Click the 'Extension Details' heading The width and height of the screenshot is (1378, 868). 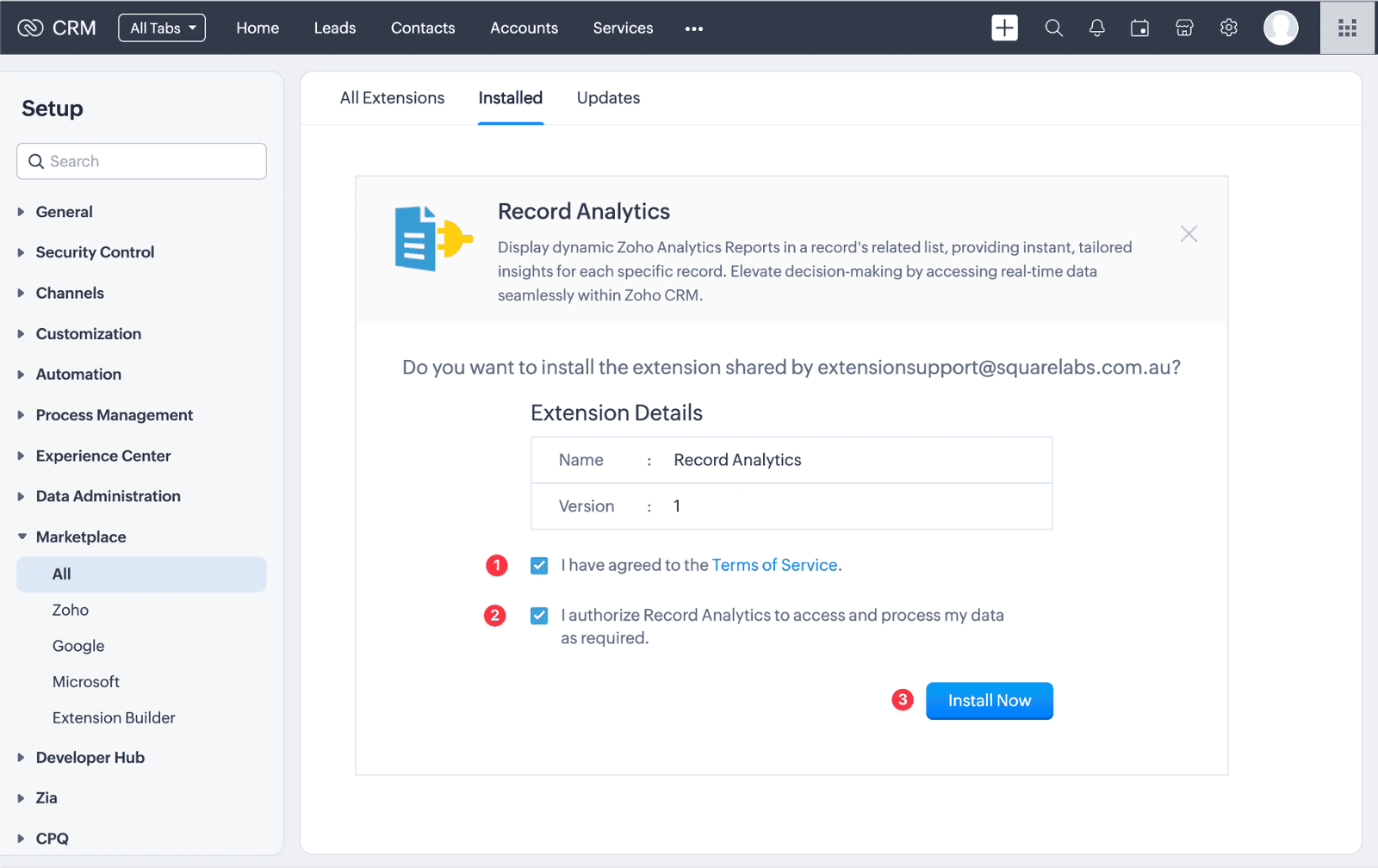coord(617,413)
